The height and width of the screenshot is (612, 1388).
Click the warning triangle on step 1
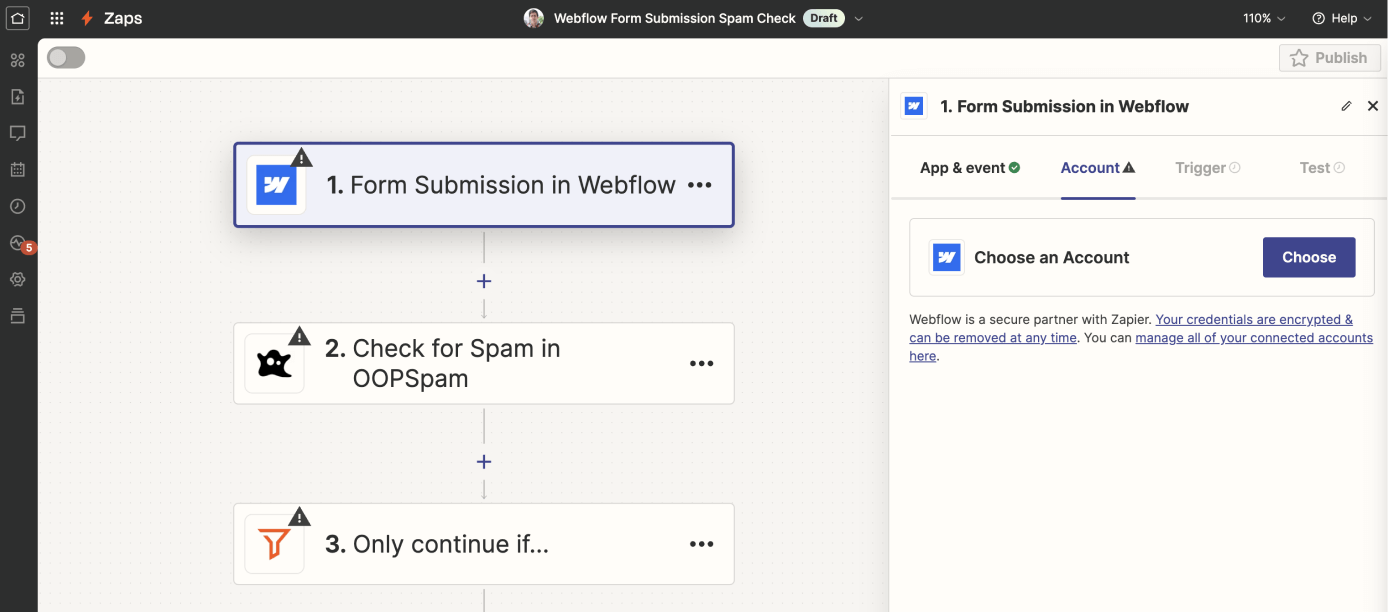coord(301,158)
